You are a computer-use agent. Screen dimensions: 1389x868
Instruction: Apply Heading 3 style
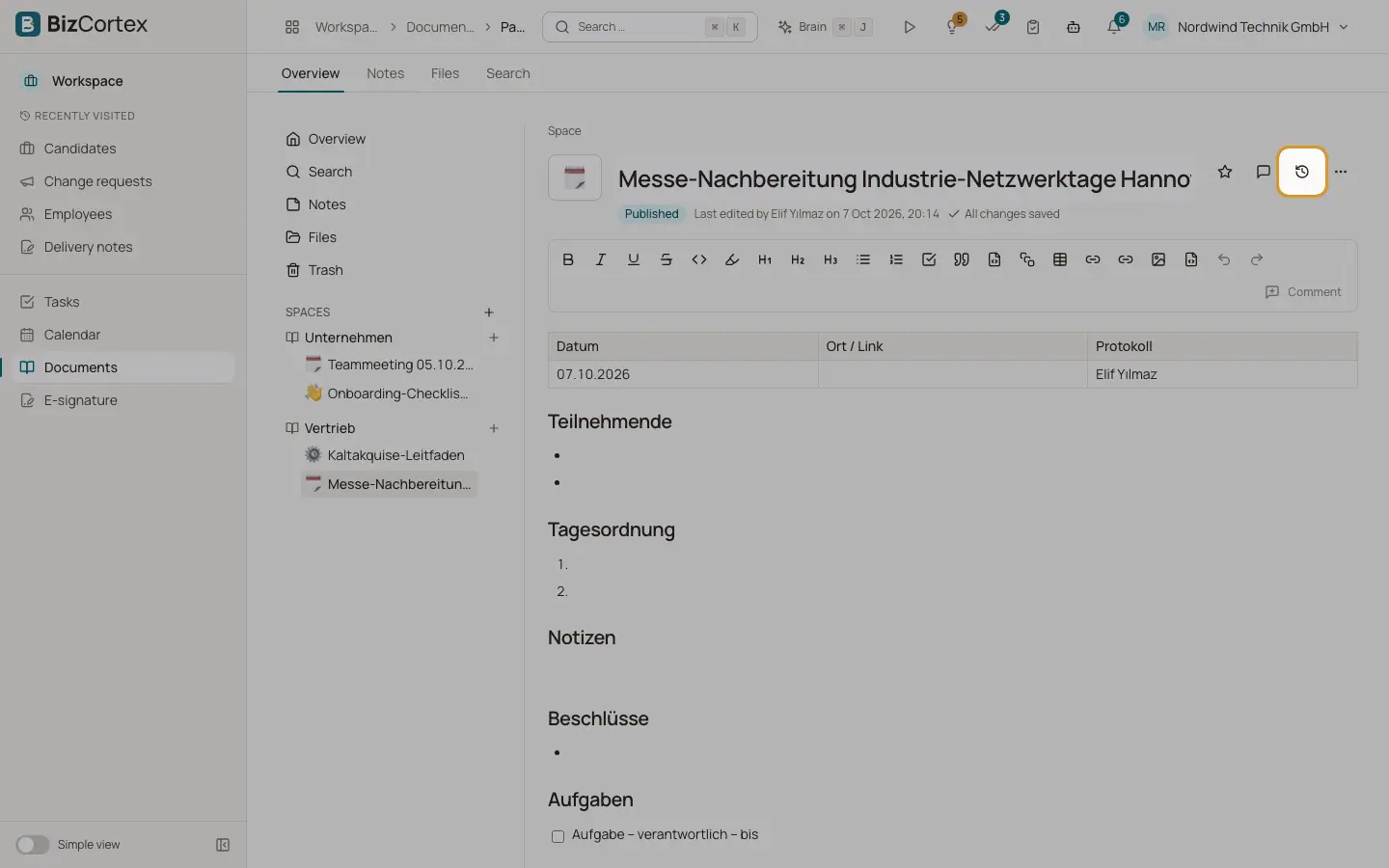pos(831,259)
